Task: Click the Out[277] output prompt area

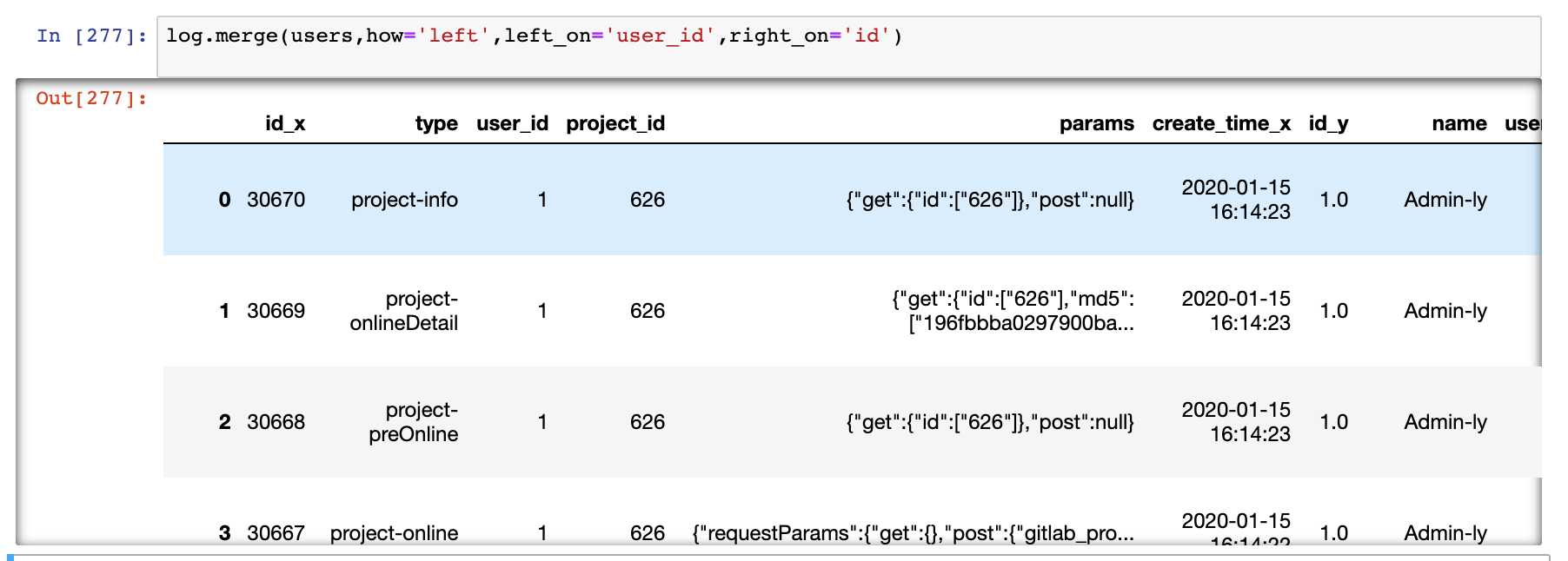Action: 91,99
